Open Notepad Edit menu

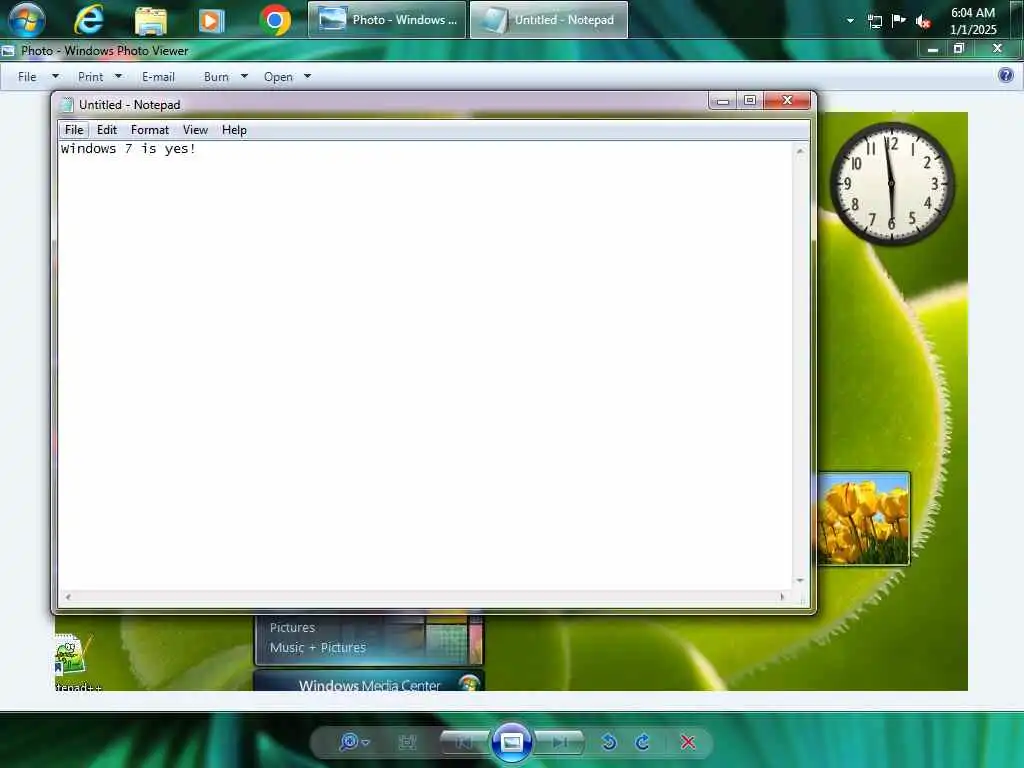click(106, 130)
